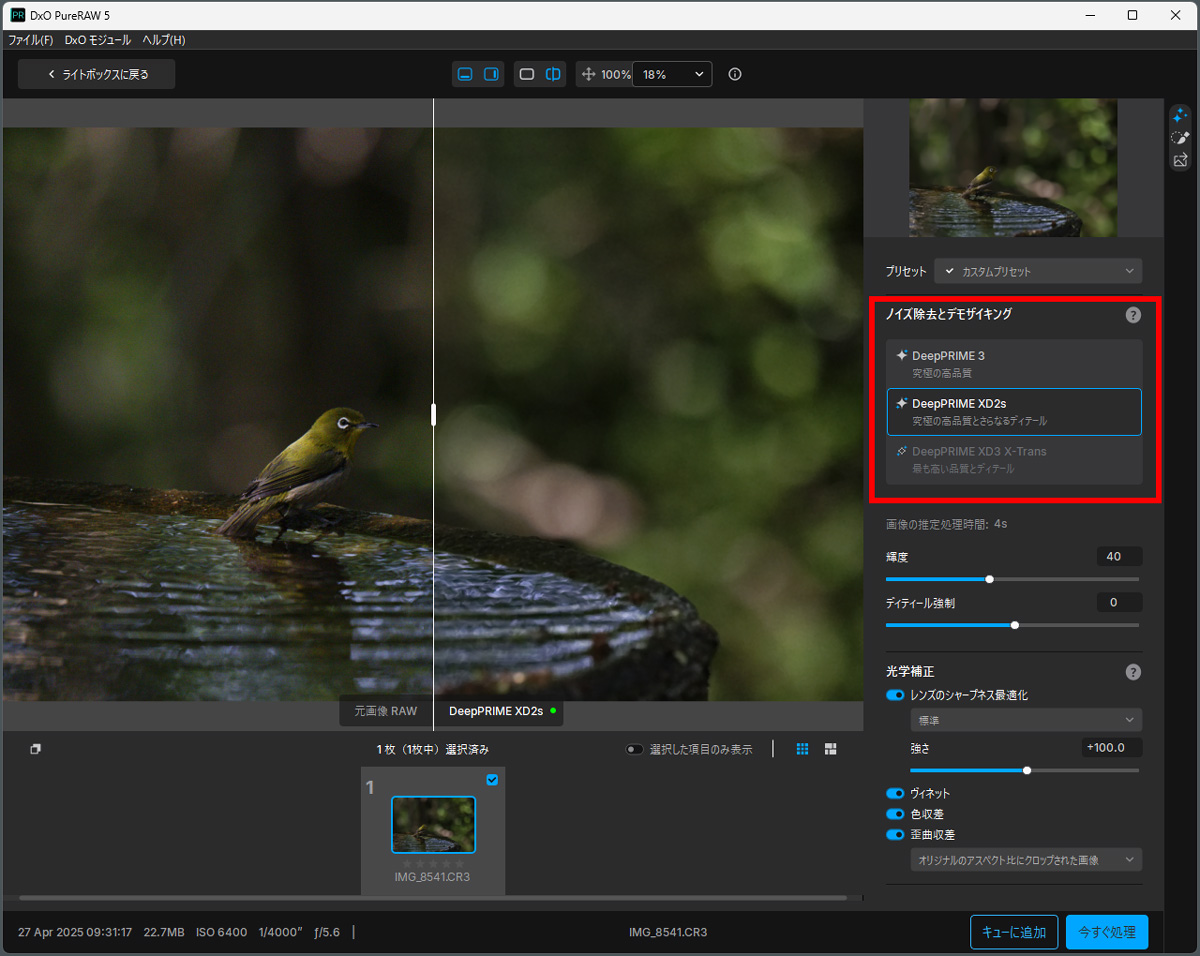The height and width of the screenshot is (956, 1200).
Task: Click the f/5.6 aperture text
Action: (327, 932)
